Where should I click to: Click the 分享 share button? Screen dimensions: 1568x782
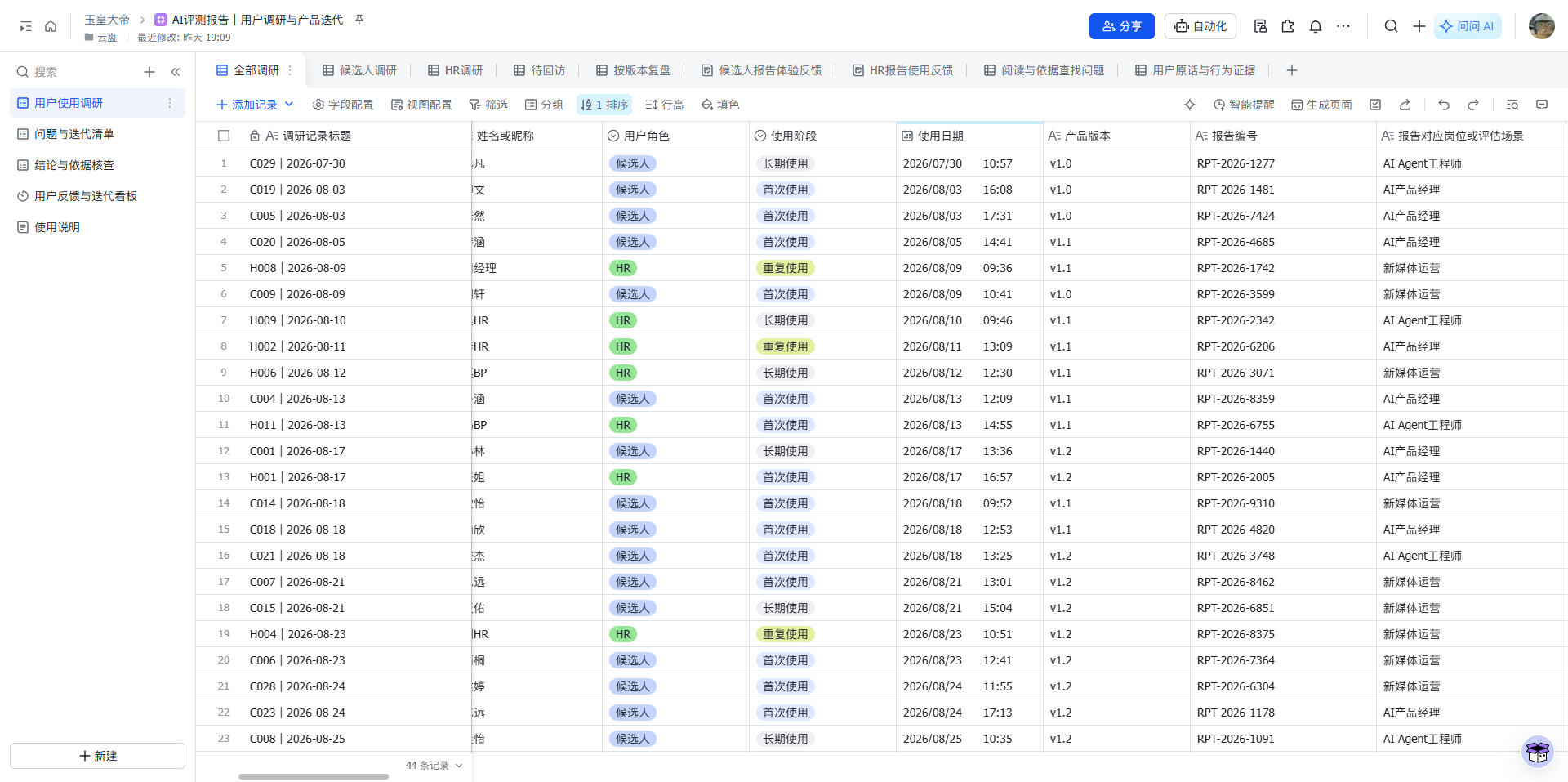[x=1121, y=26]
